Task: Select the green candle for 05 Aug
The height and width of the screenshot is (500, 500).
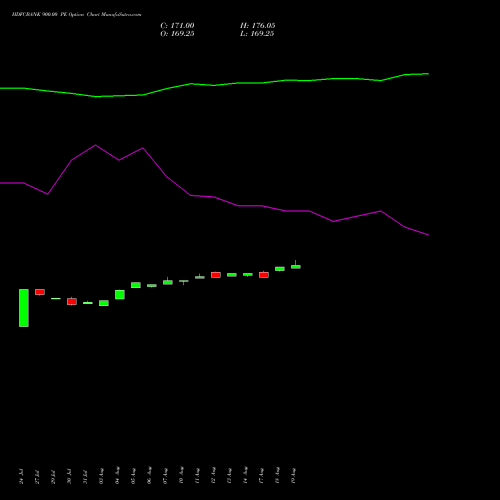Action: click(x=136, y=285)
